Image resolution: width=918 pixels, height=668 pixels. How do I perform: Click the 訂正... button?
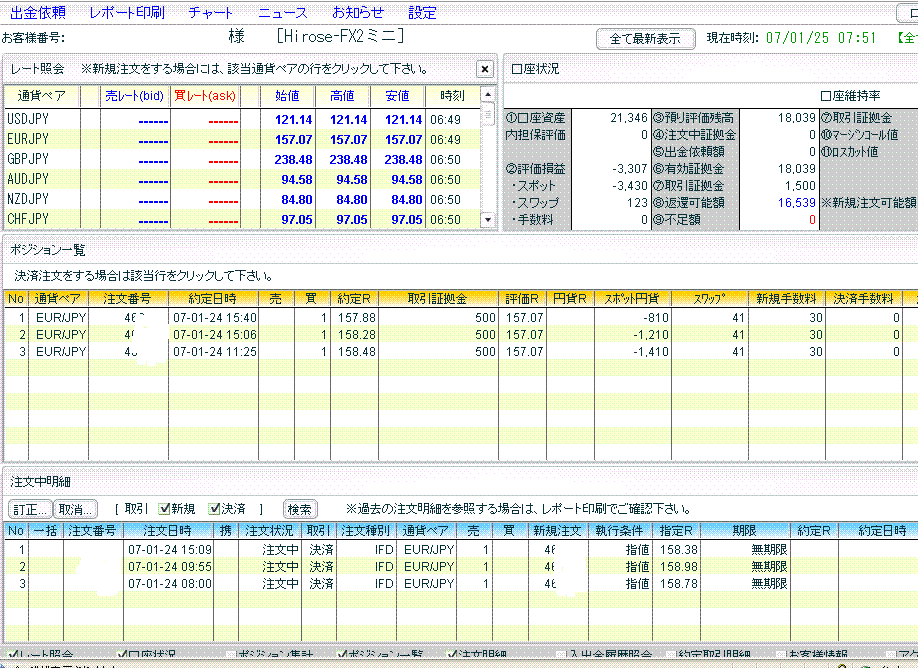(30, 509)
